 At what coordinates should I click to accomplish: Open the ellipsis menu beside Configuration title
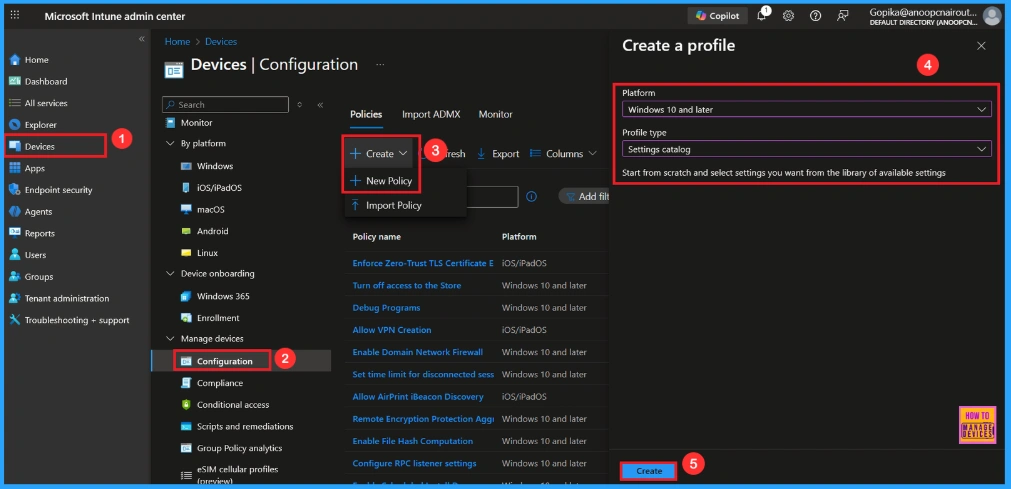click(x=380, y=65)
